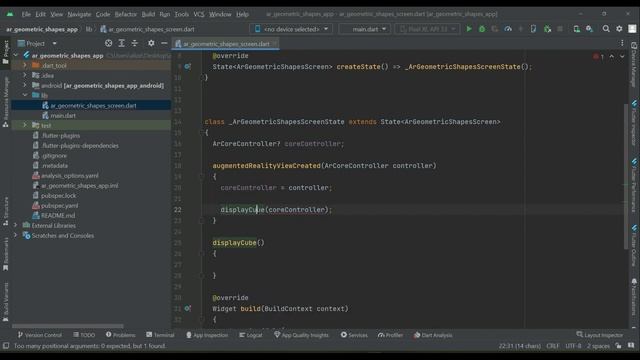Viewport: 640px width, 360px height.
Task: Open the Build menu
Action: 148,14
